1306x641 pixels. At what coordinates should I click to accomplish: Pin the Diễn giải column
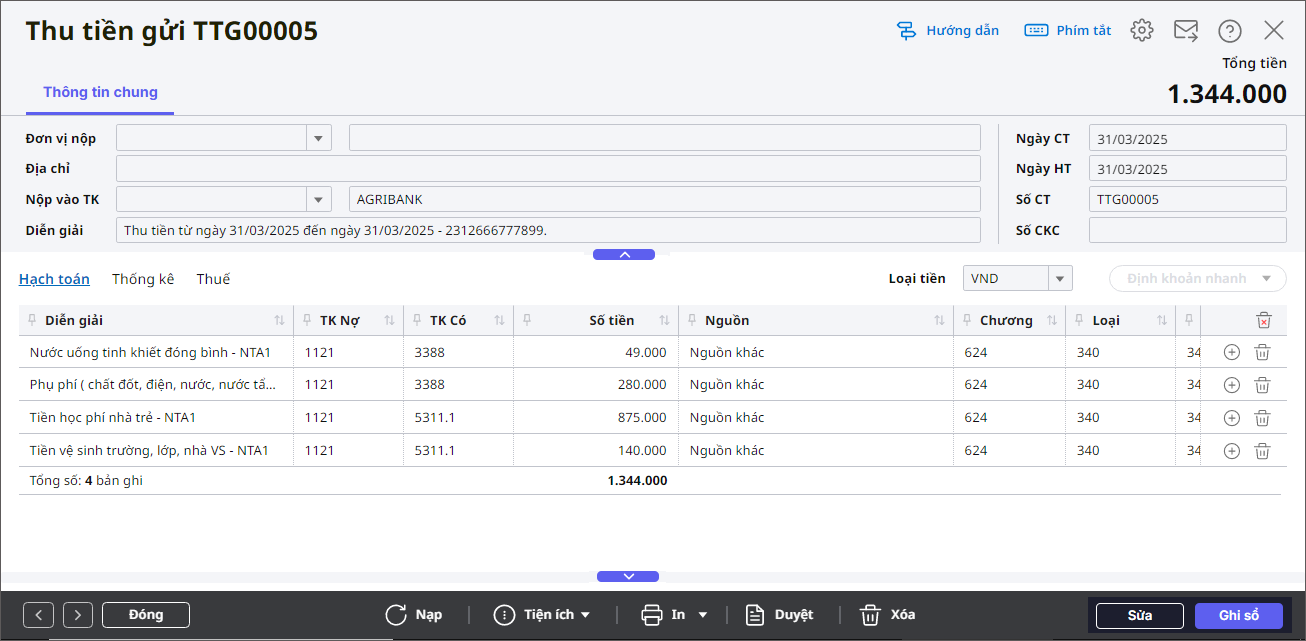click(x=33, y=320)
